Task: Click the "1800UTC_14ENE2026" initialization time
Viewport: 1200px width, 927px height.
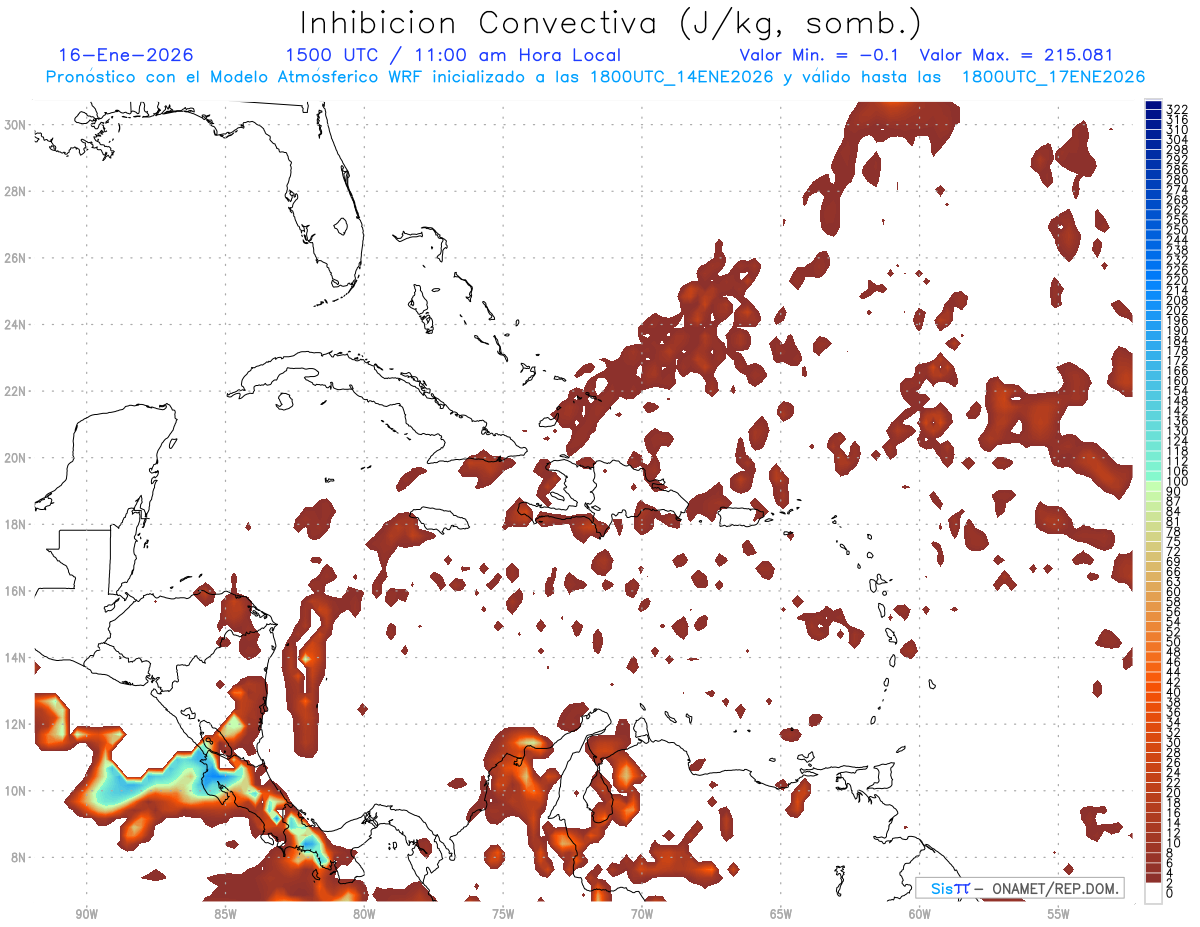Action: coord(681,77)
